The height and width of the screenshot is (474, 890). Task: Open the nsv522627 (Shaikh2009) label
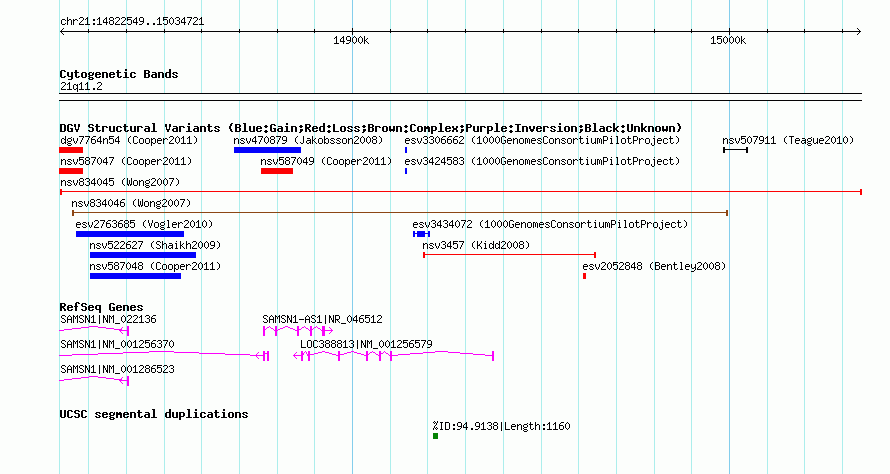(x=155, y=245)
